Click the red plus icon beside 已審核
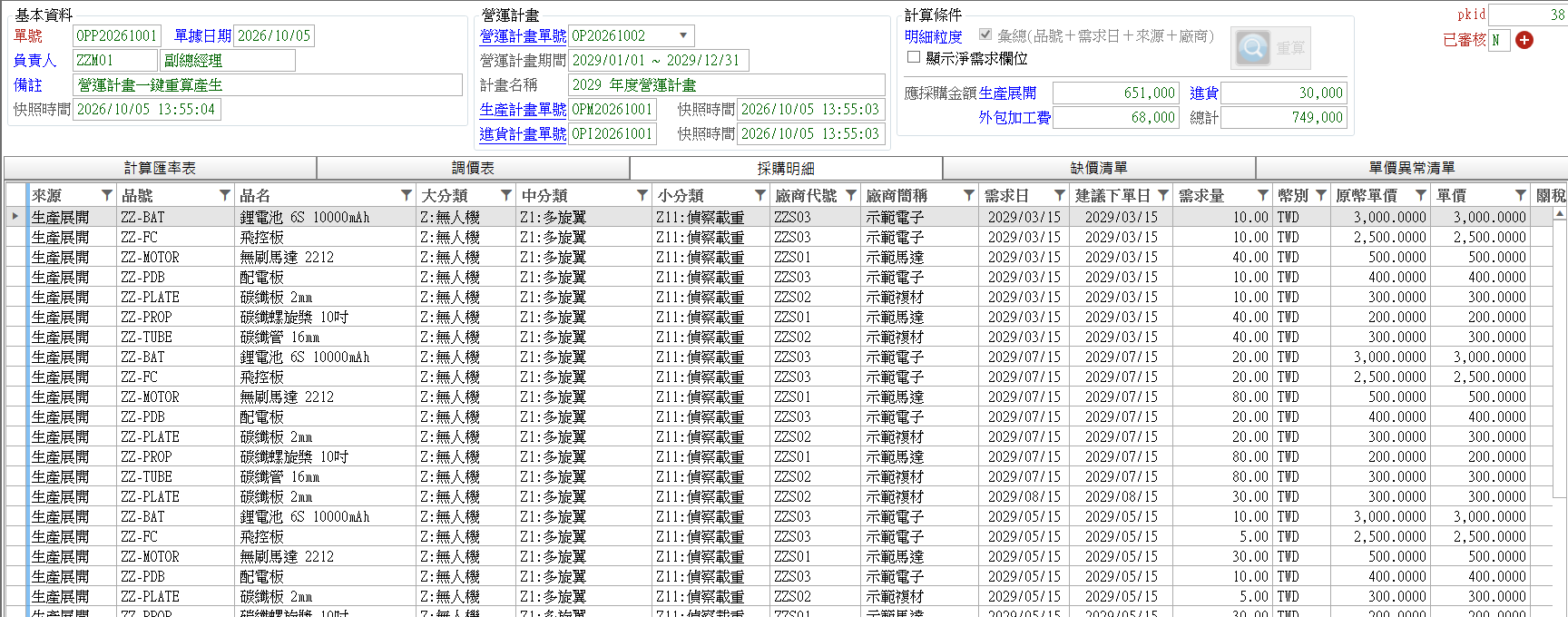The width and height of the screenshot is (1568, 617). [1524, 40]
